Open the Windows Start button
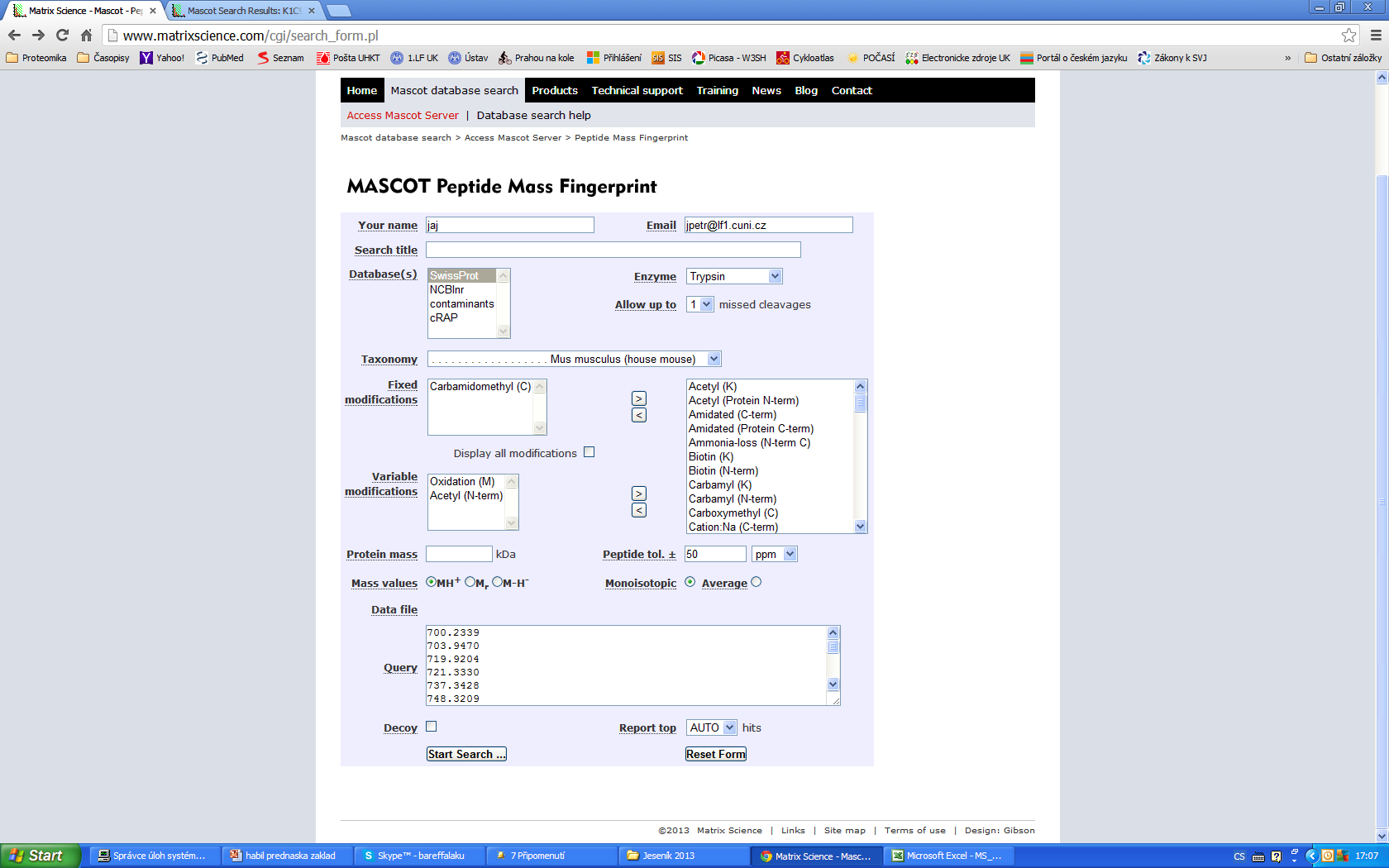 [x=41, y=856]
